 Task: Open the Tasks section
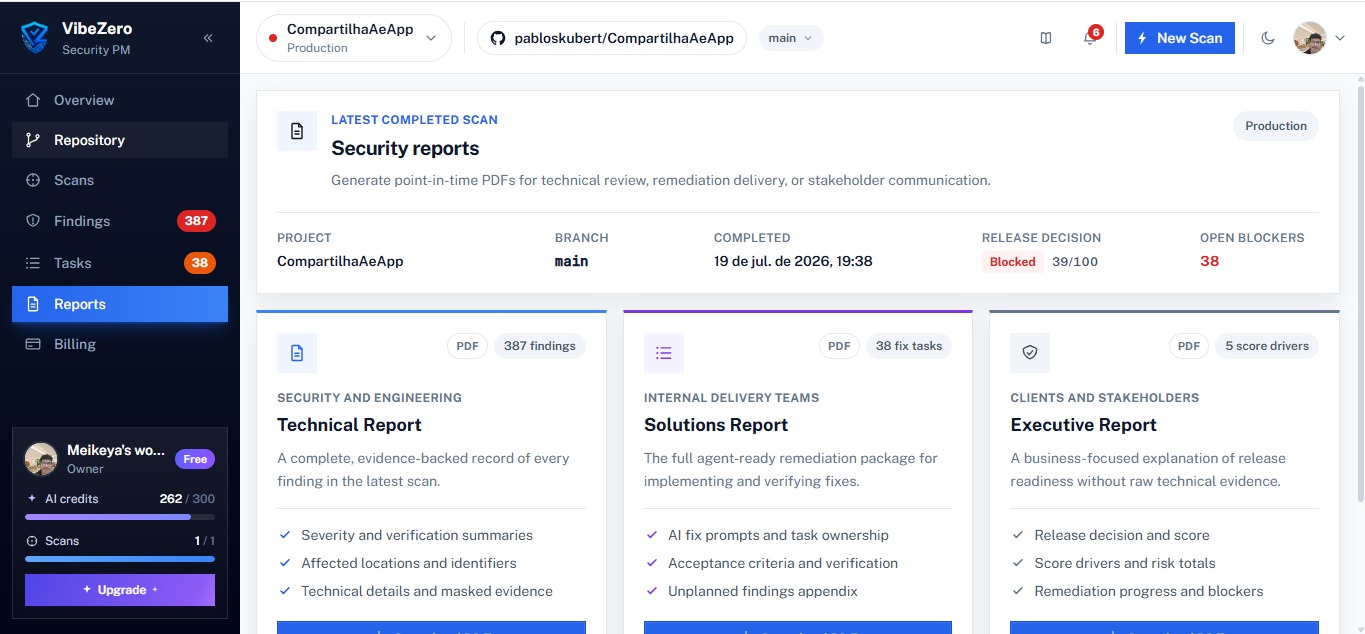tap(120, 263)
